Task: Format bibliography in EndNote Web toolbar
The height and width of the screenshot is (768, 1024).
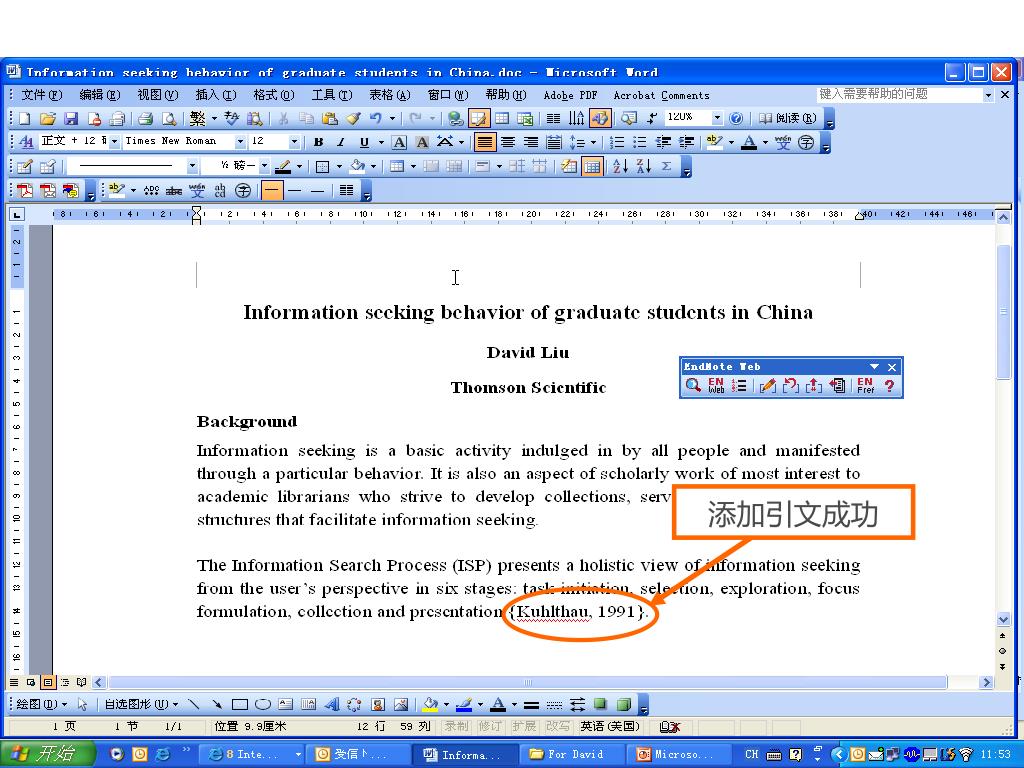Action: pos(739,385)
